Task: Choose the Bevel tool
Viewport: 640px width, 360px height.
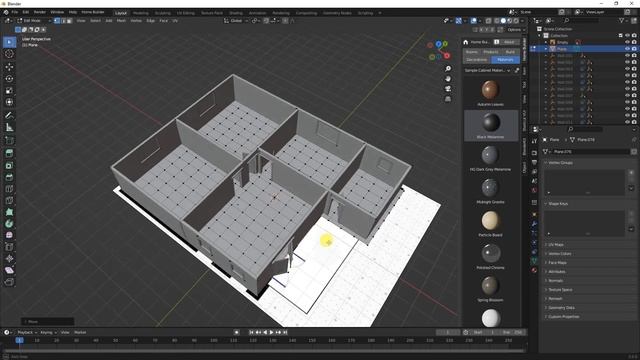Action: 9,177
